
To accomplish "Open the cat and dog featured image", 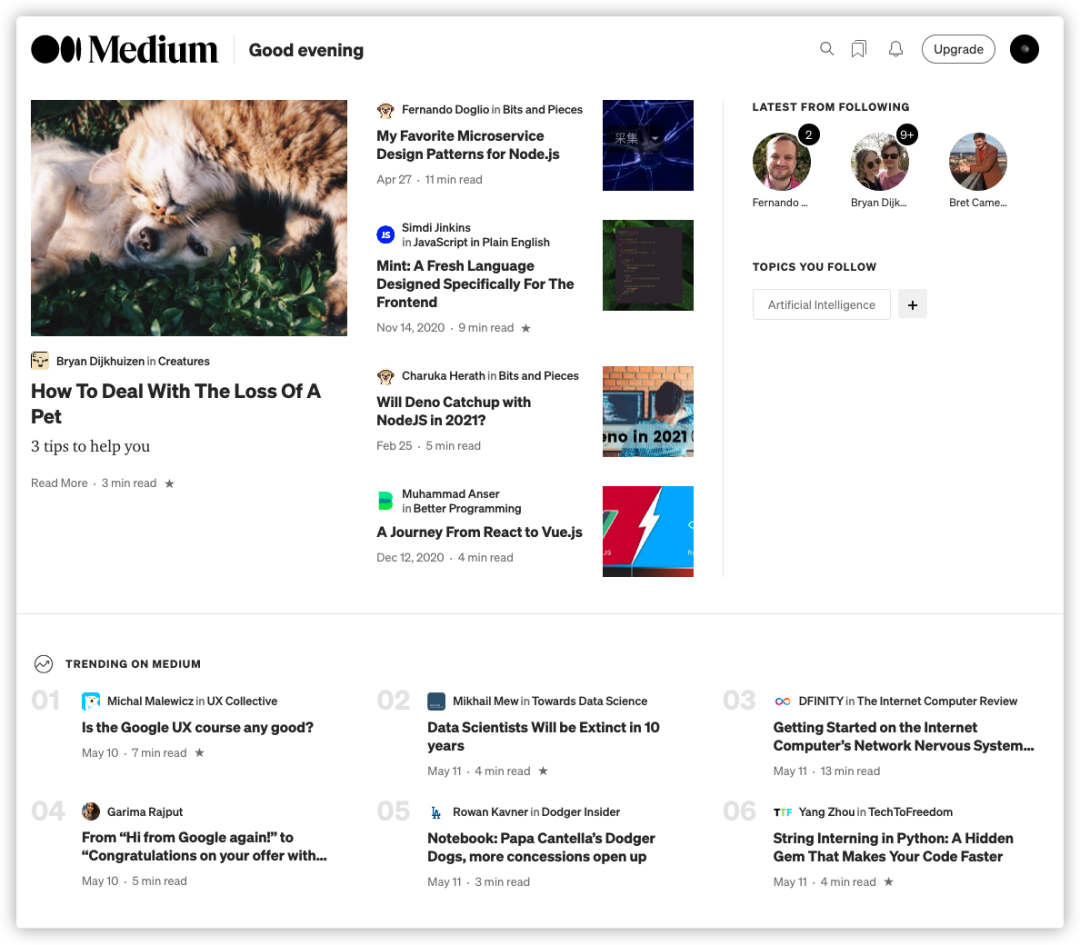I will (189, 218).
